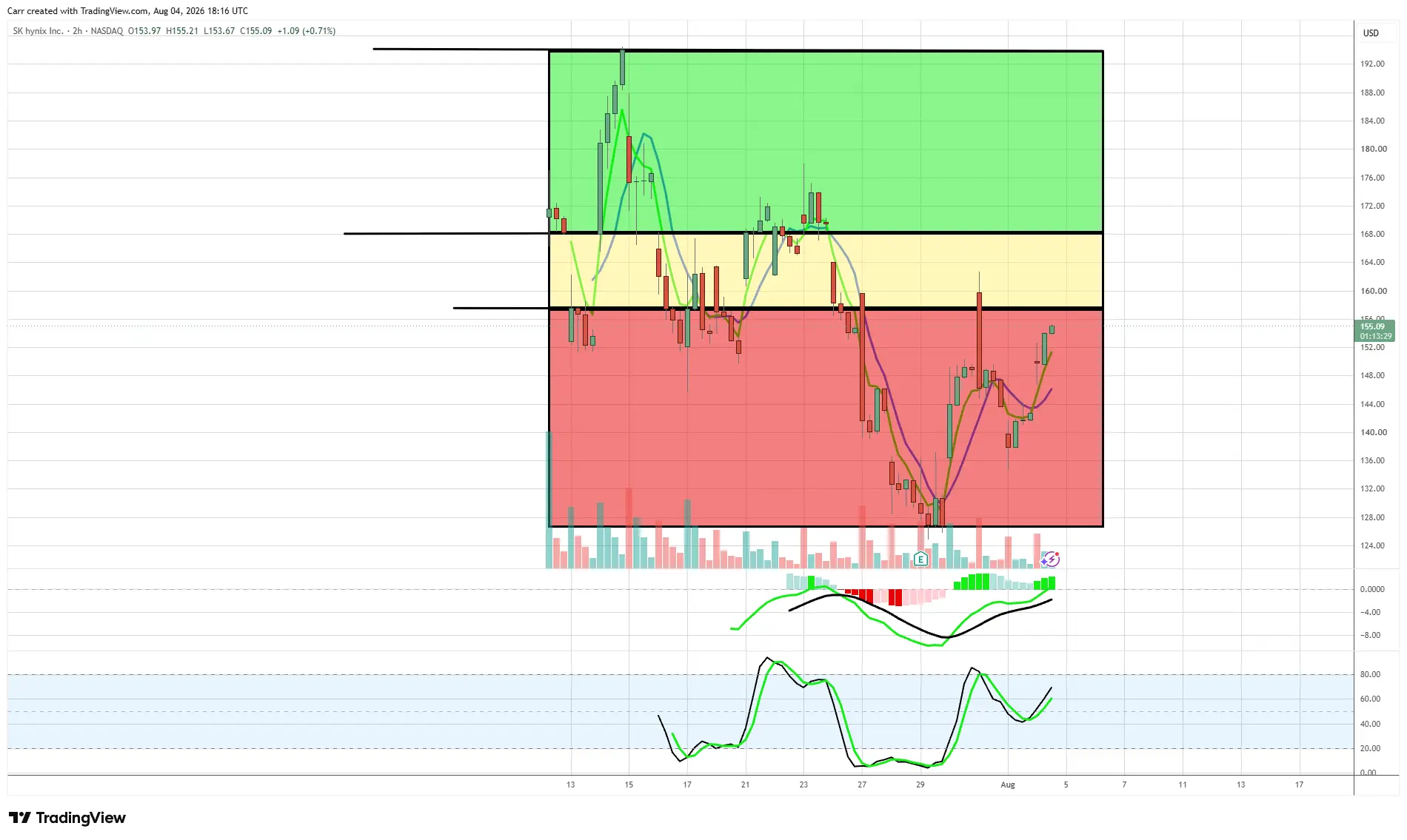The width and height of the screenshot is (1407, 840).
Task: Click the '60.00' stochastic axis label
Action: pos(1370,699)
